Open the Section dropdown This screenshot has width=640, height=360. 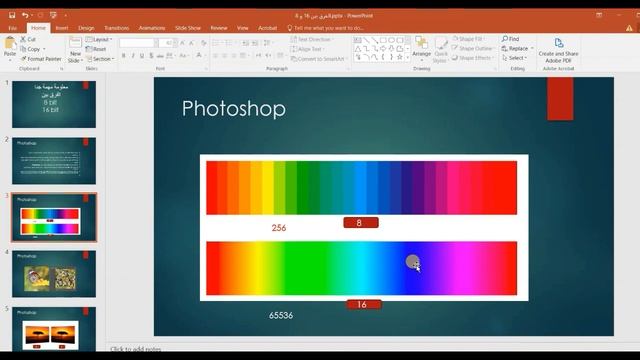pos(100,59)
